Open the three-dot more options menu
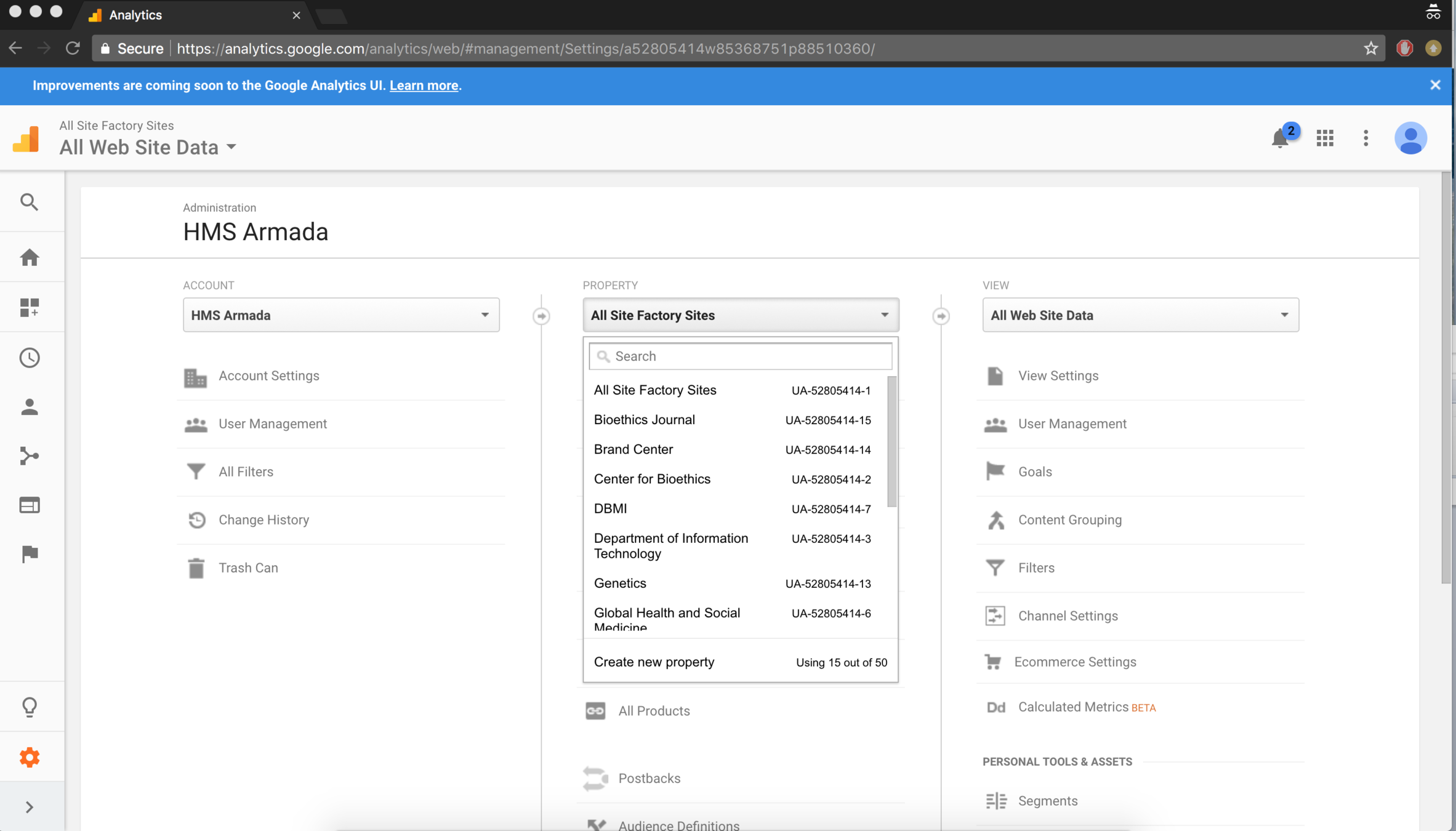 click(1366, 138)
